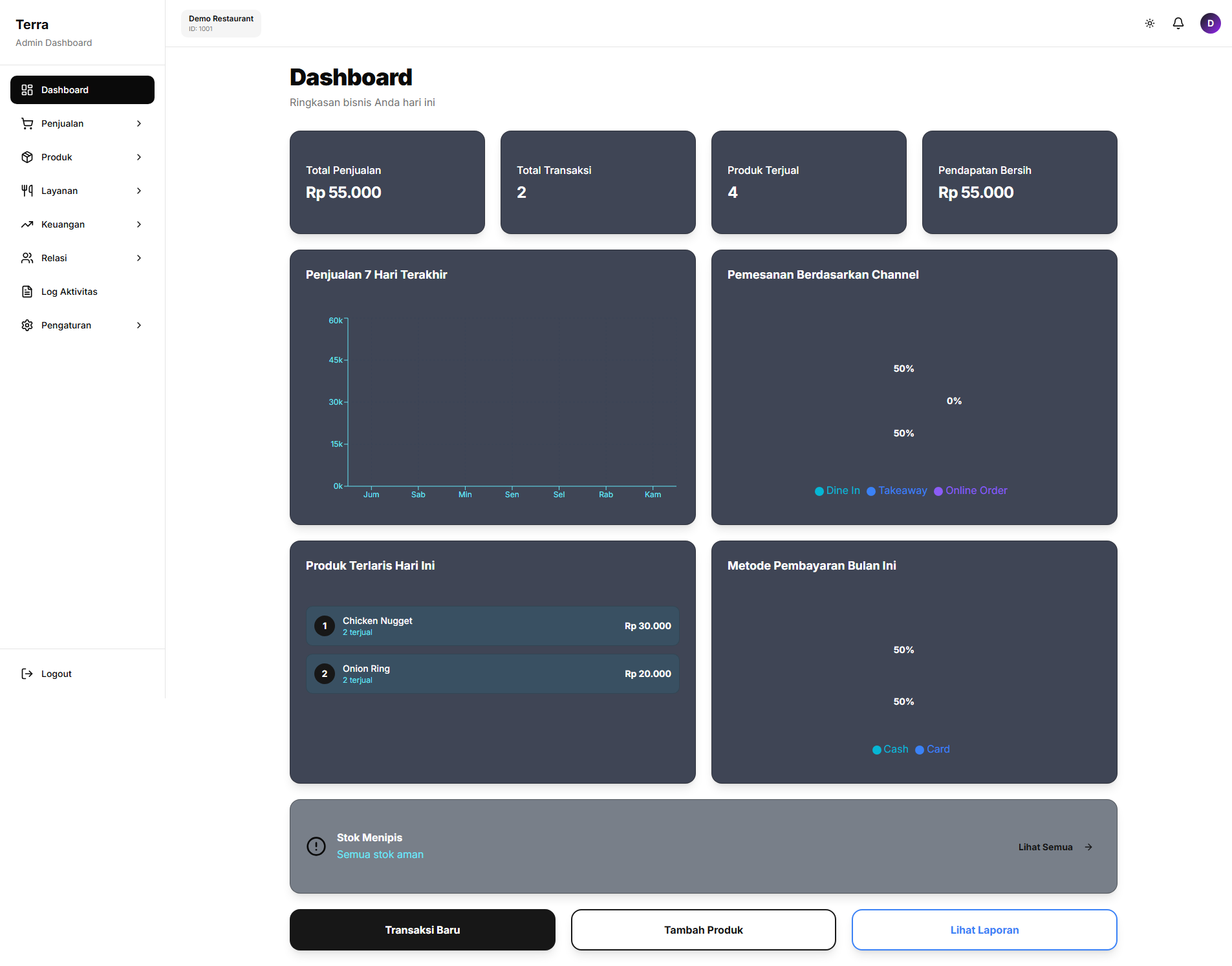Open Layanan via the utensils icon
Viewport: 1232px width, 966px height.
[x=27, y=190]
